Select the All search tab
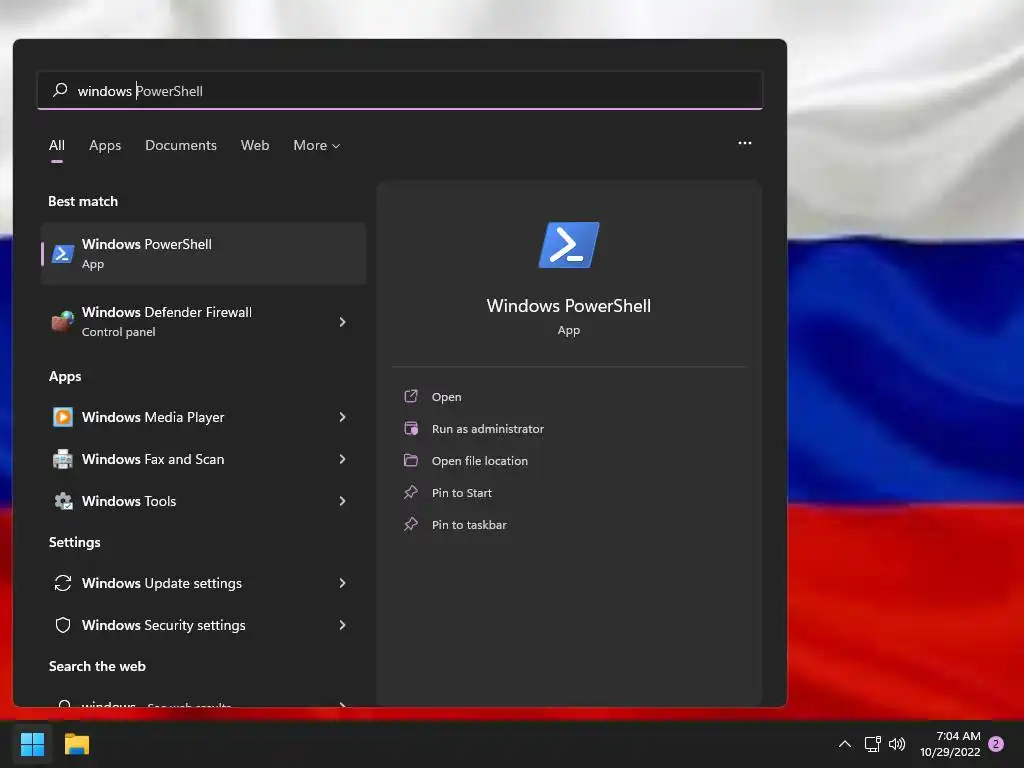 [57, 146]
